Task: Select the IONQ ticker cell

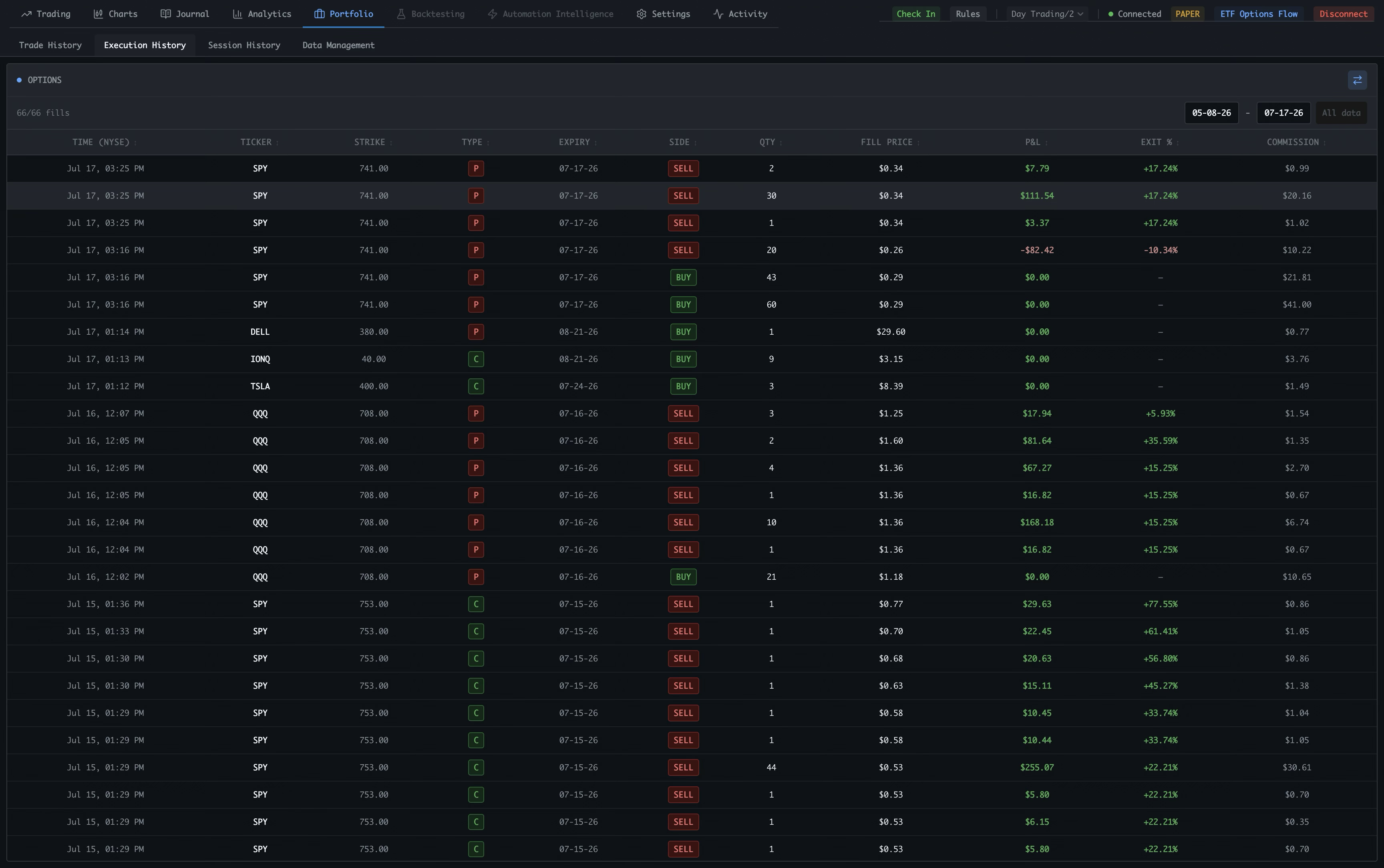Action: 260,359
